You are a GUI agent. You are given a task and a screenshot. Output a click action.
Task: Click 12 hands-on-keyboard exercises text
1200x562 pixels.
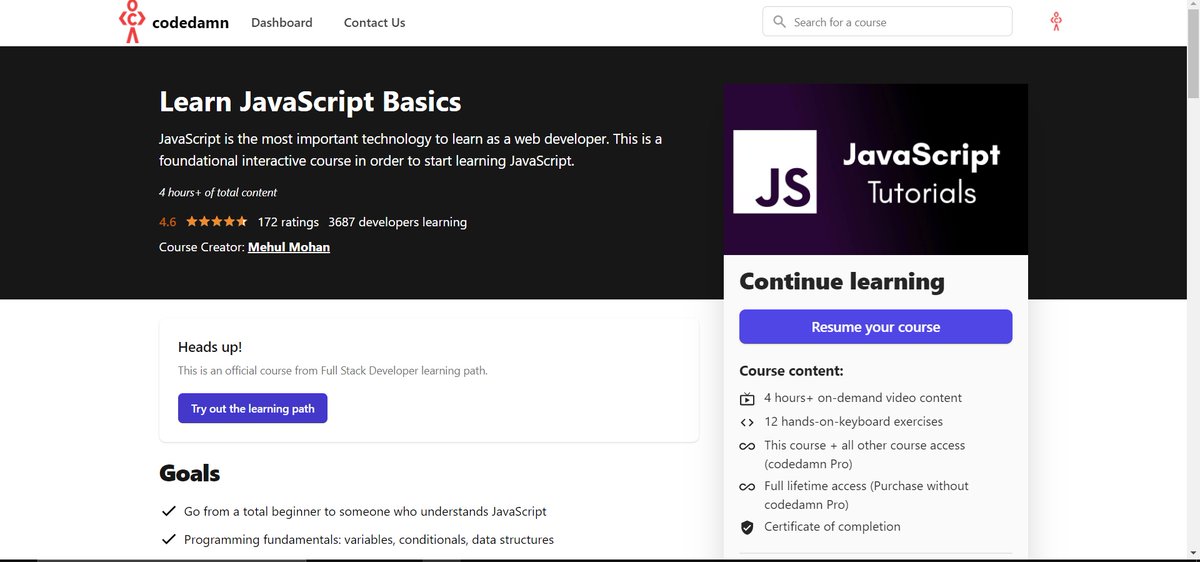[853, 422]
